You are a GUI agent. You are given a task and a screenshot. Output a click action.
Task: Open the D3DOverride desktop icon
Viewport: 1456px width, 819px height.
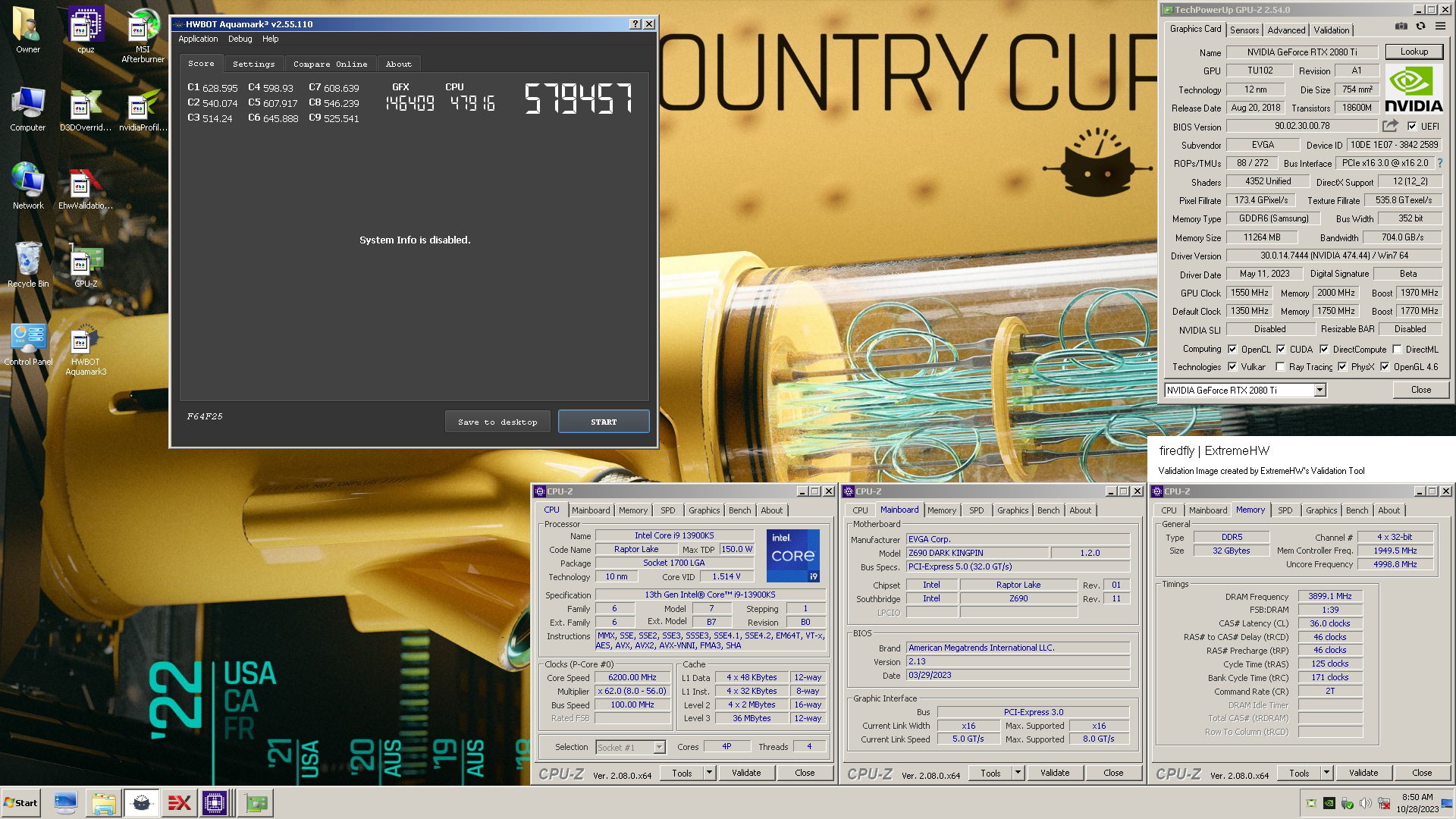pyautogui.click(x=86, y=110)
